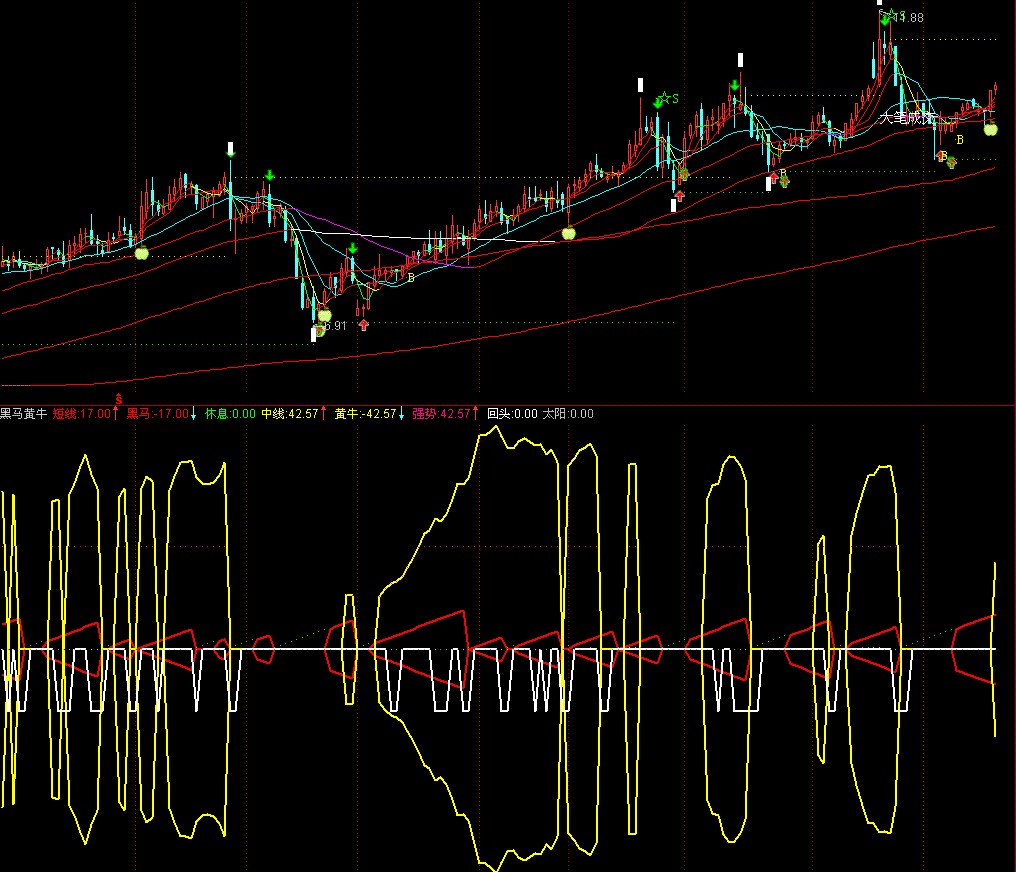
Task: Click the cyan down arrow after 黑马:-17.00
Action: [x=193, y=413]
